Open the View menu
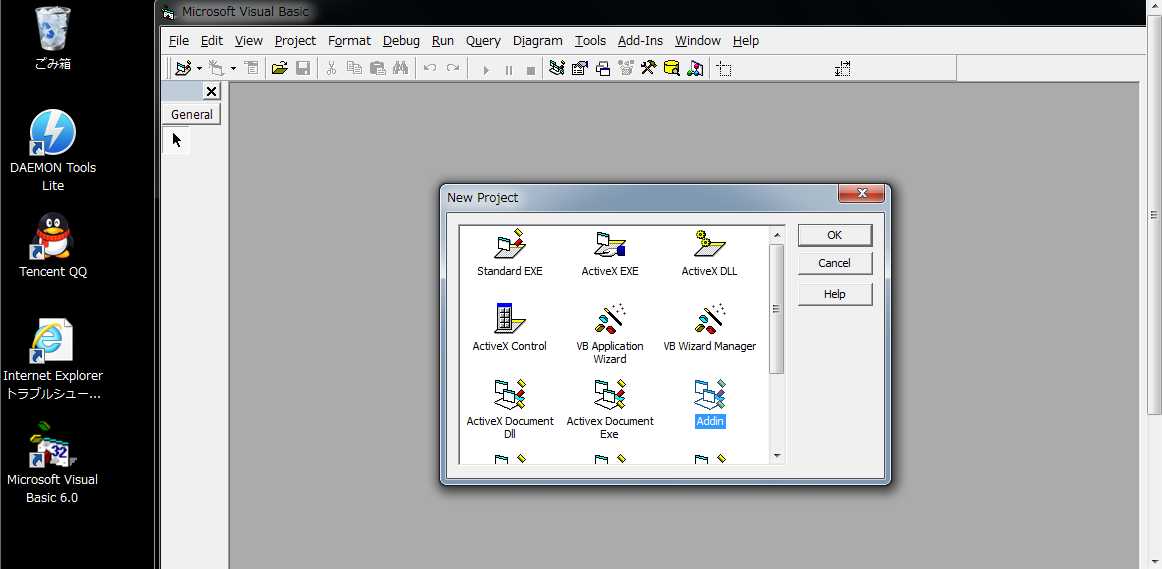 click(248, 41)
